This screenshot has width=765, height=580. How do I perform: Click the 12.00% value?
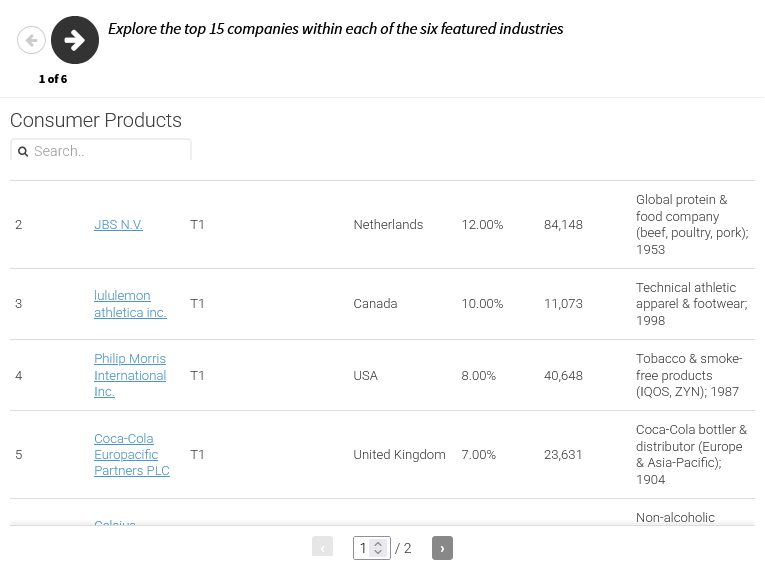coord(482,225)
